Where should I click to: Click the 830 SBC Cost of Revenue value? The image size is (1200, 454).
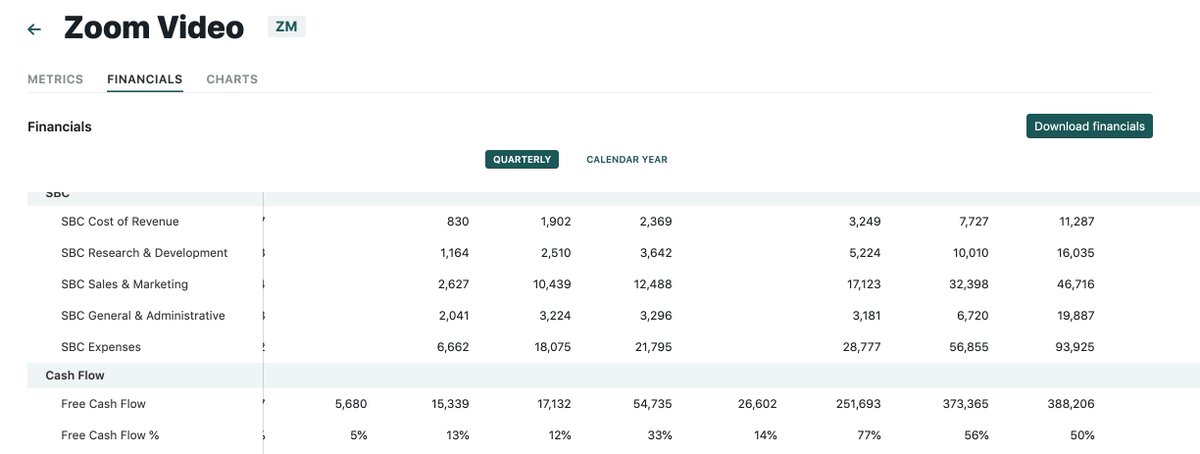click(458, 221)
